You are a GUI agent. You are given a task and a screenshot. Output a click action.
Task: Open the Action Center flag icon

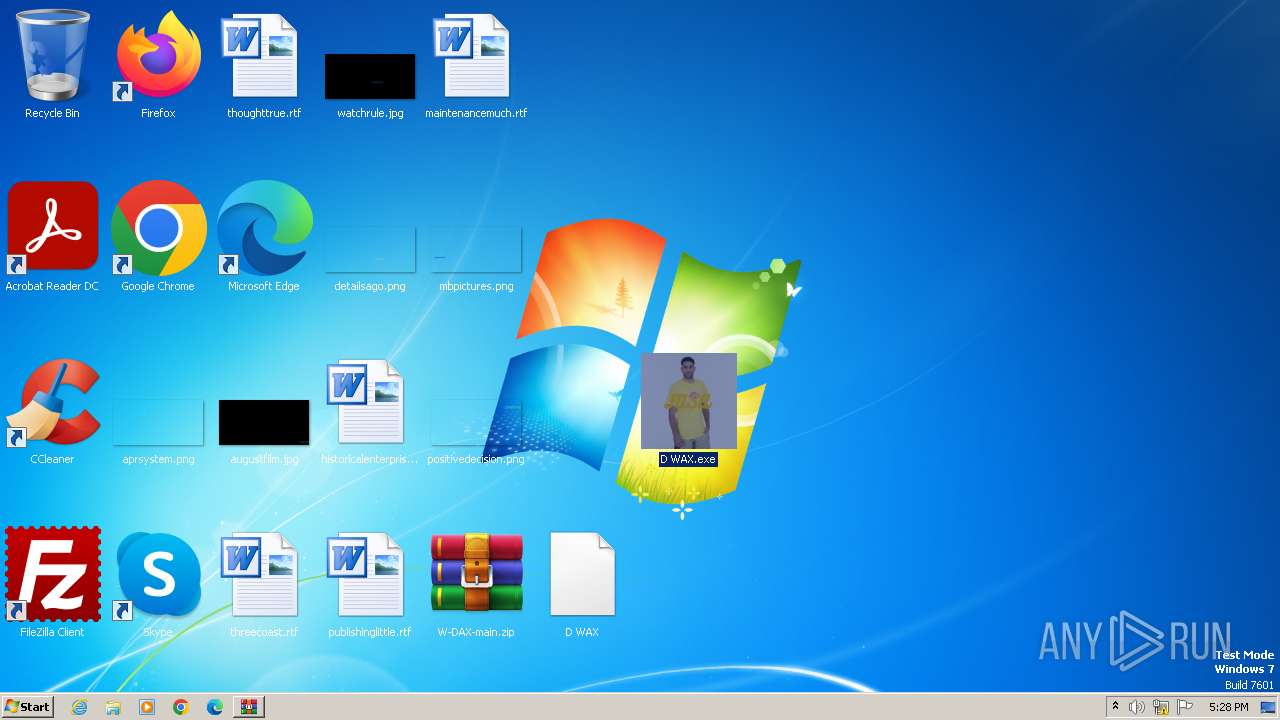pos(1185,707)
